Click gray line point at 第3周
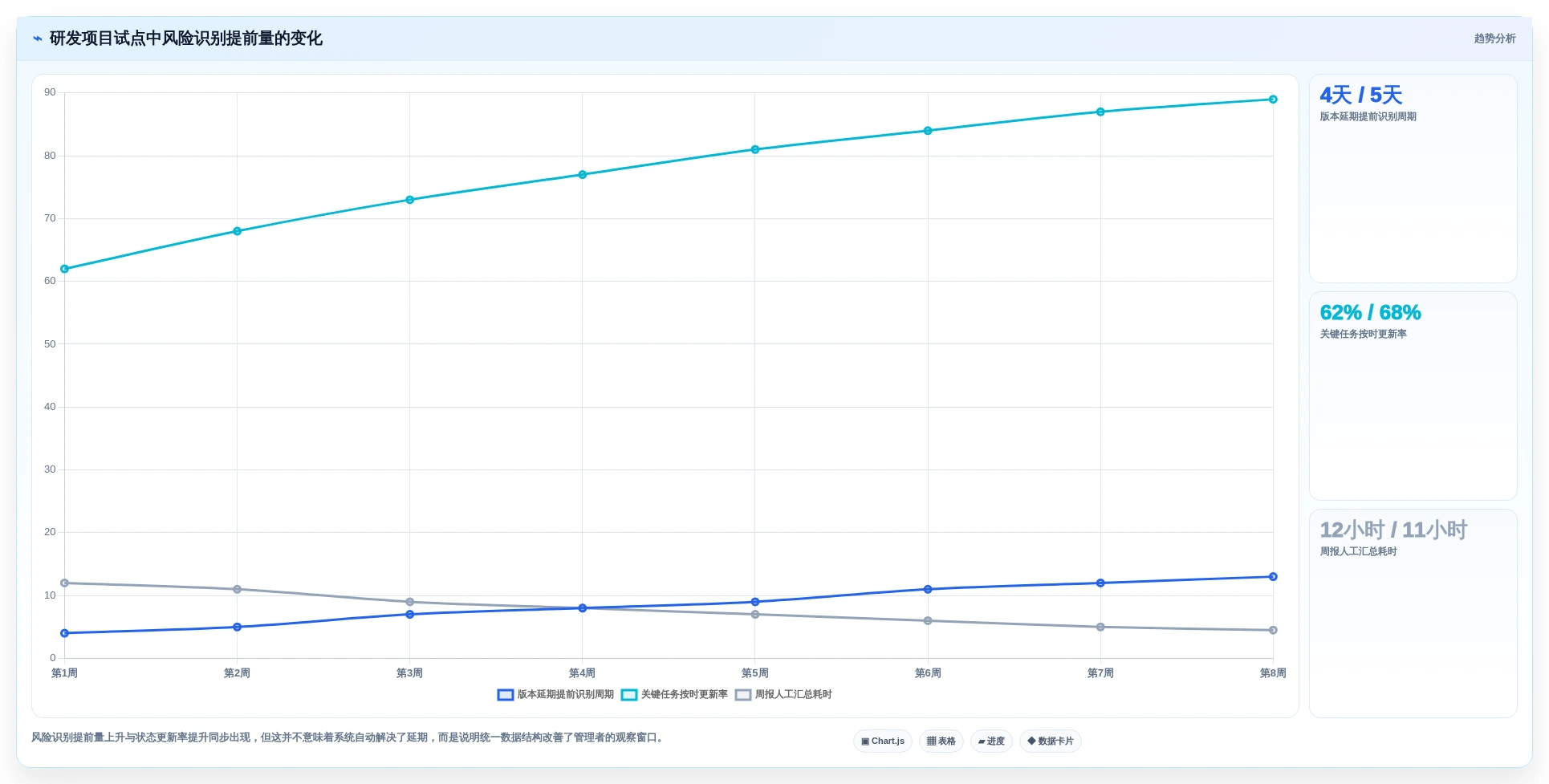Image resolution: width=1549 pixels, height=784 pixels. click(409, 602)
